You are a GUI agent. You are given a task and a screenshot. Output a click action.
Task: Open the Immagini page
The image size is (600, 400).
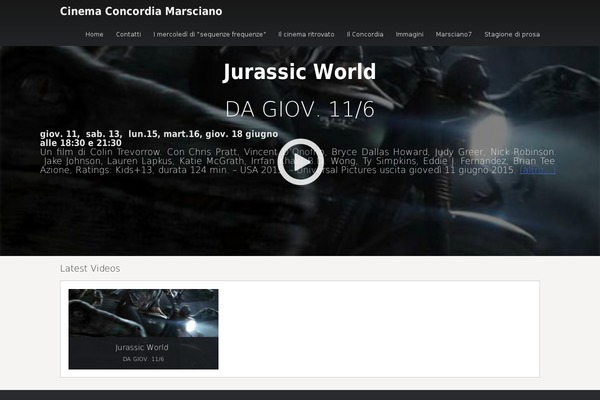tap(409, 34)
